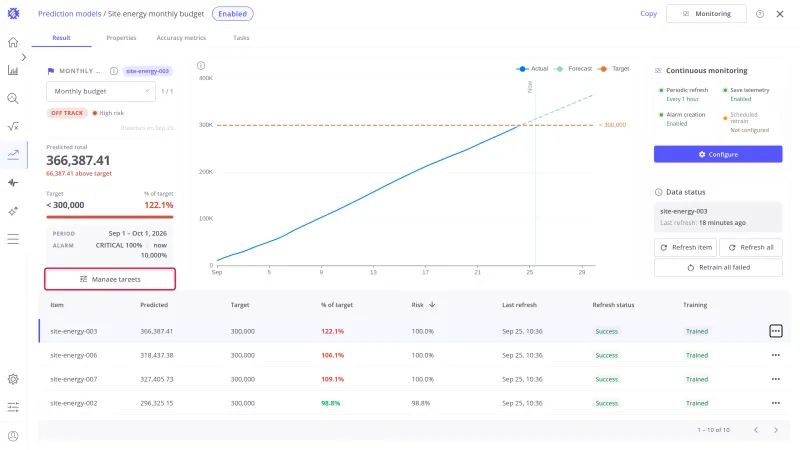This screenshot has height=450, width=800.
Task: Click the 106.1% target value
Action: 333,355
